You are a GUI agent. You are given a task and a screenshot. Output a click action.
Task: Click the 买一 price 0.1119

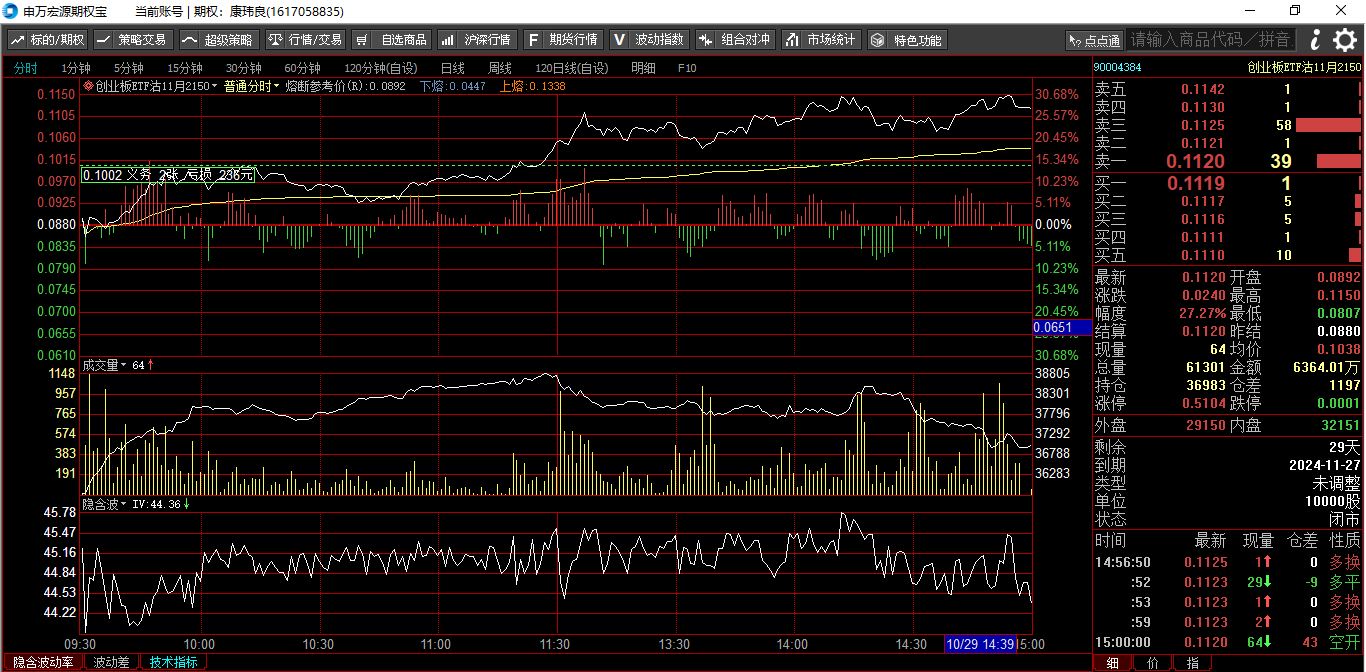pyautogui.click(x=1195, y=184)
